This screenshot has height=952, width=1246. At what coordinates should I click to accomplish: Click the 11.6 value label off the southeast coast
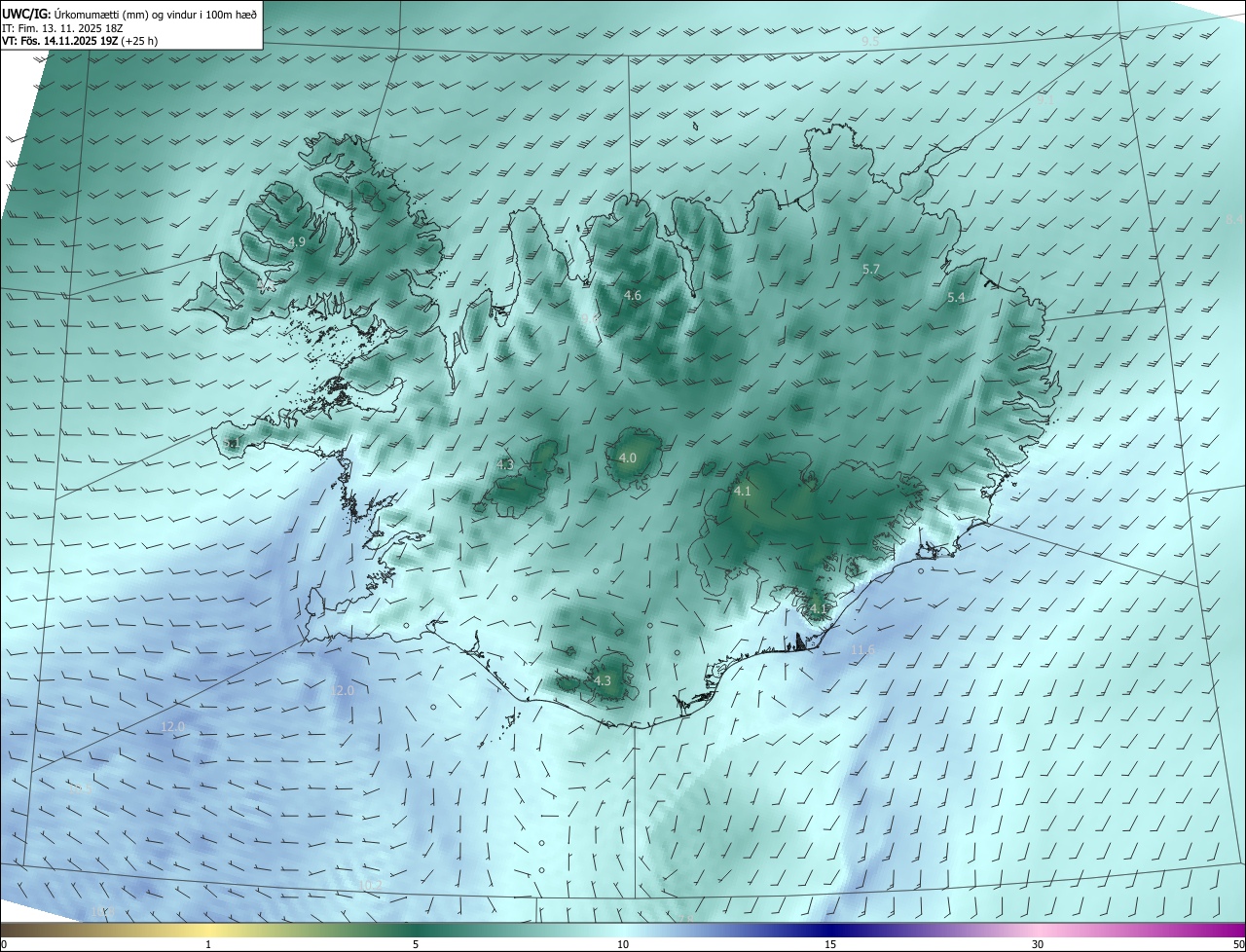point(862,649)
